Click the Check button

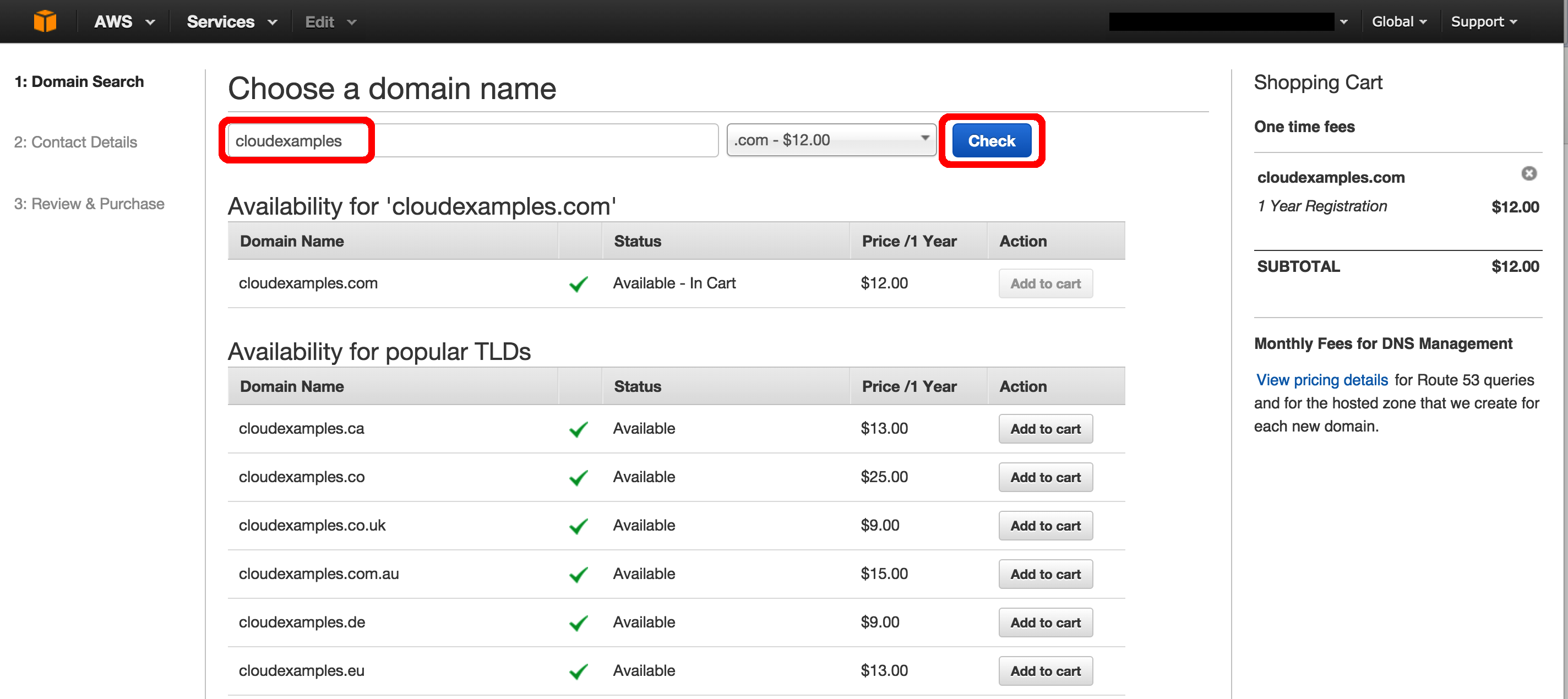[991, 140]
